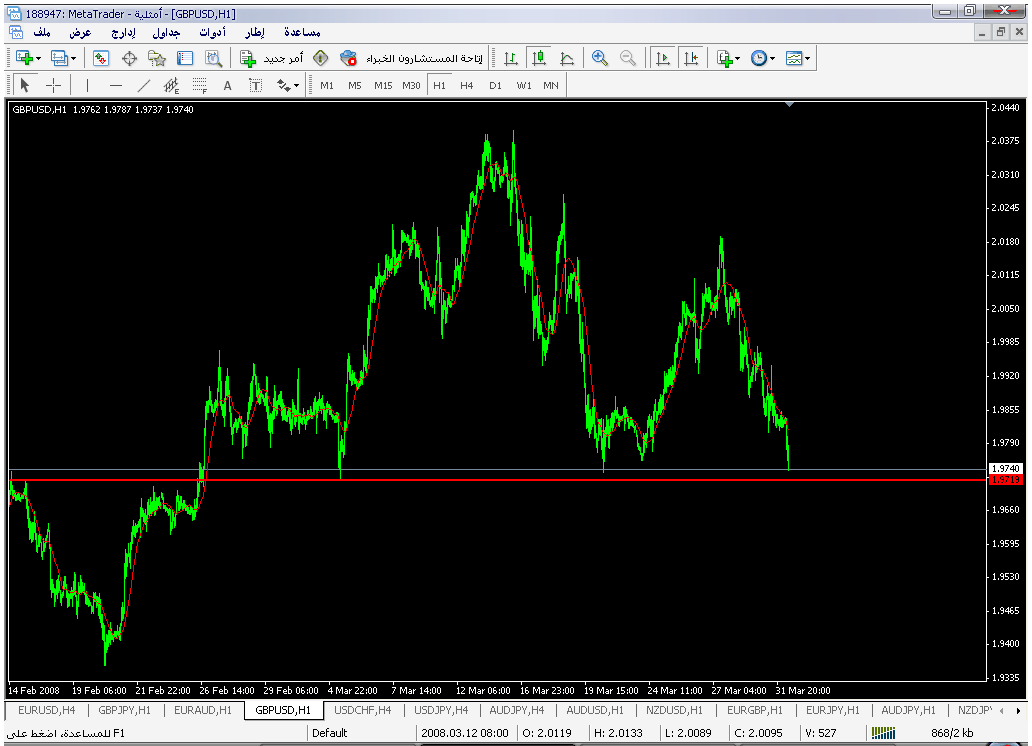Expand the Indicators list dropdown
1032x746 pixels.
click(x=738, y=59)
